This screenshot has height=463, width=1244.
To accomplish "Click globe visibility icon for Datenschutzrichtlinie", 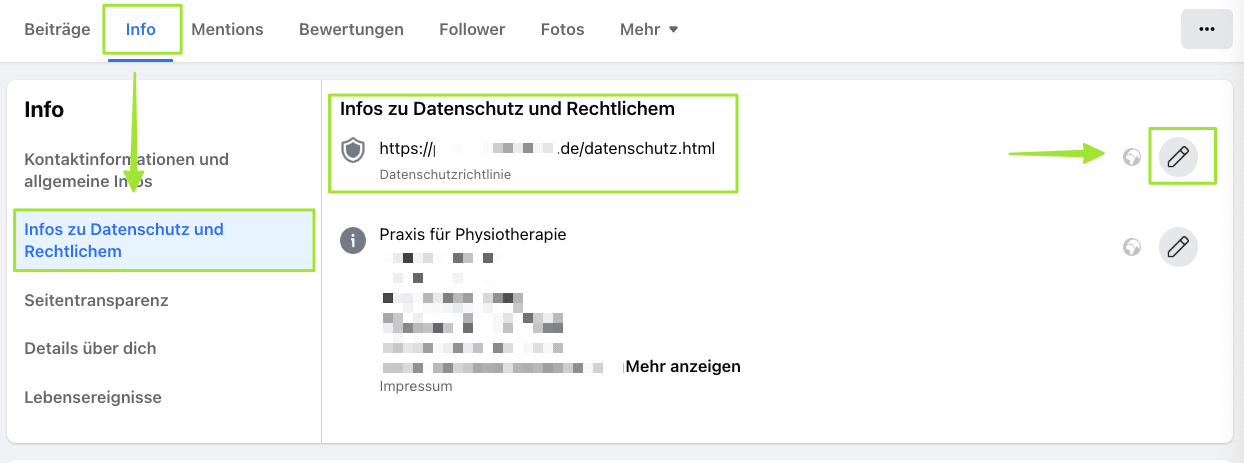I will [1132, 157].
